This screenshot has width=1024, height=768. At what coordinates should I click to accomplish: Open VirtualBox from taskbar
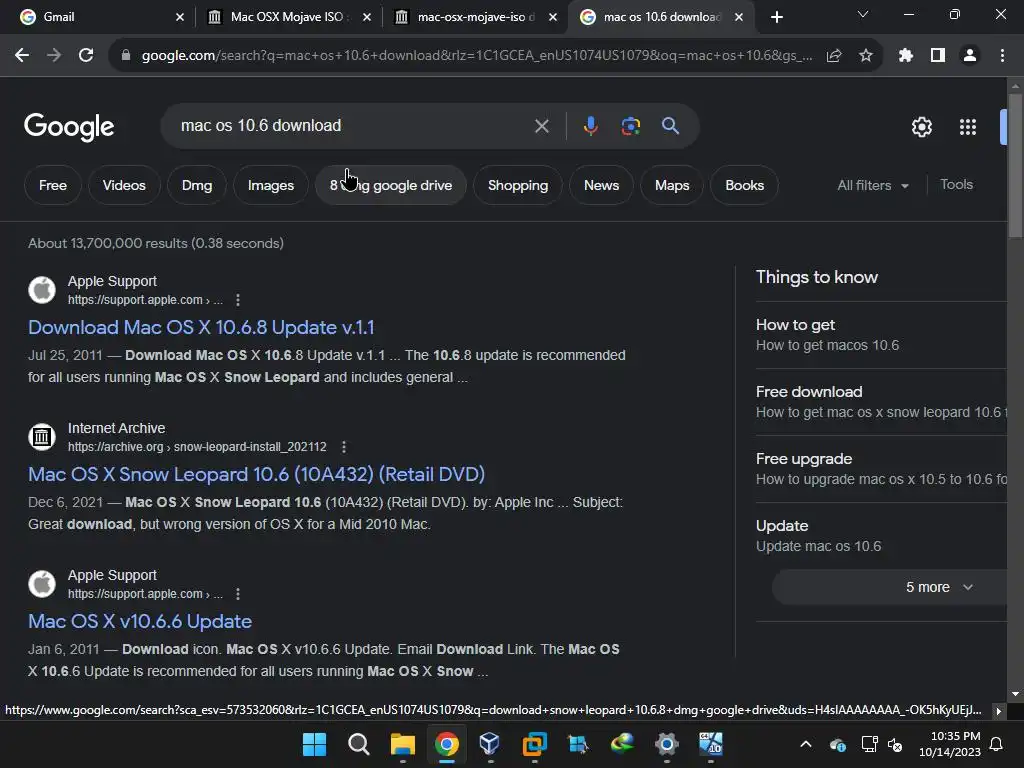coord(490,744)
